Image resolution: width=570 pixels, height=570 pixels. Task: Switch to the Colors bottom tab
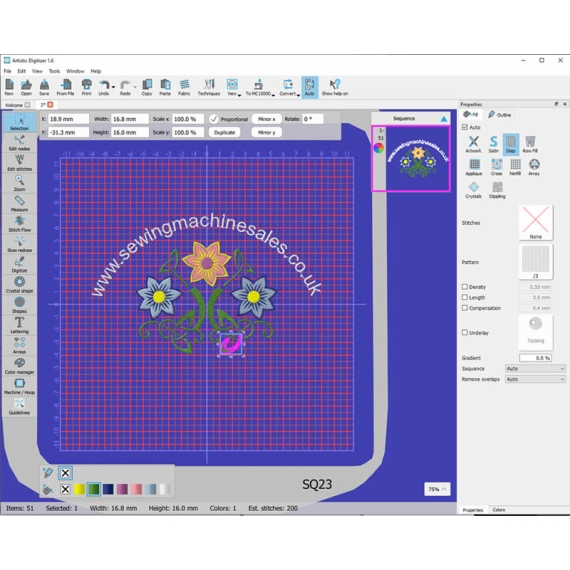(x=499, y=510)
